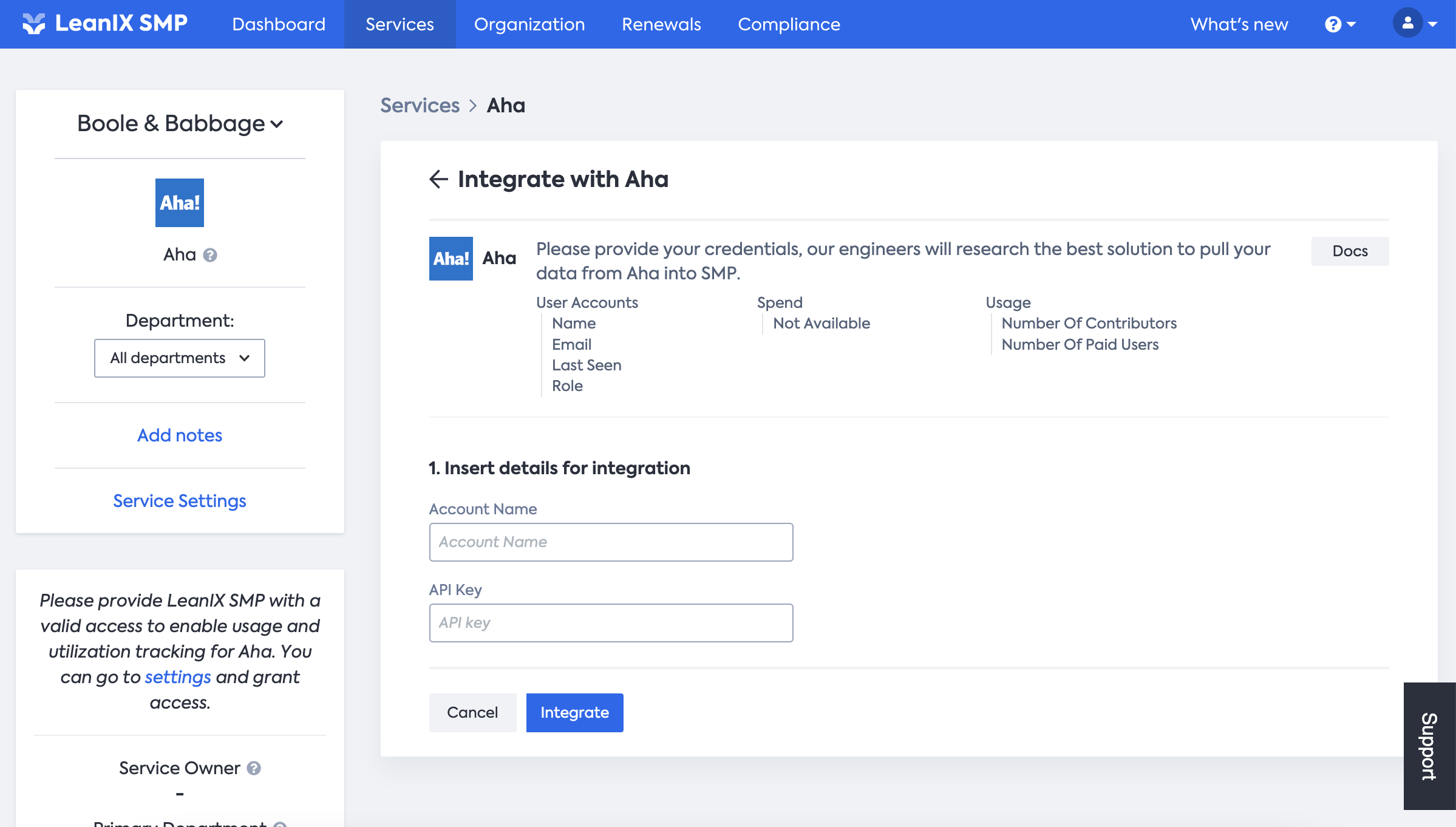Click the help icon next to Aha name
This screenshot has height=827, width=1456.
210,255
